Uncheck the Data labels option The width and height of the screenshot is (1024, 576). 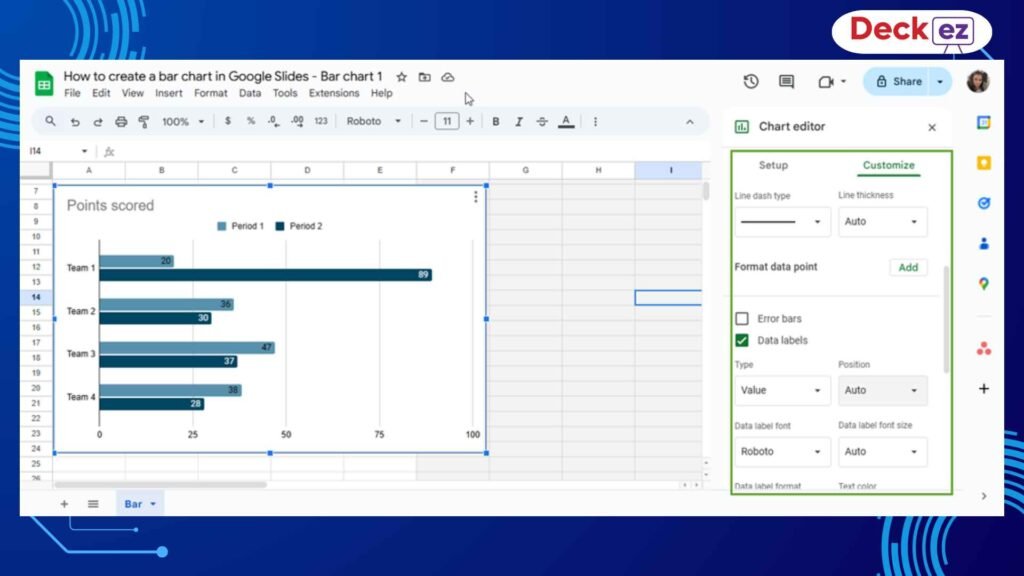[743, 340]
